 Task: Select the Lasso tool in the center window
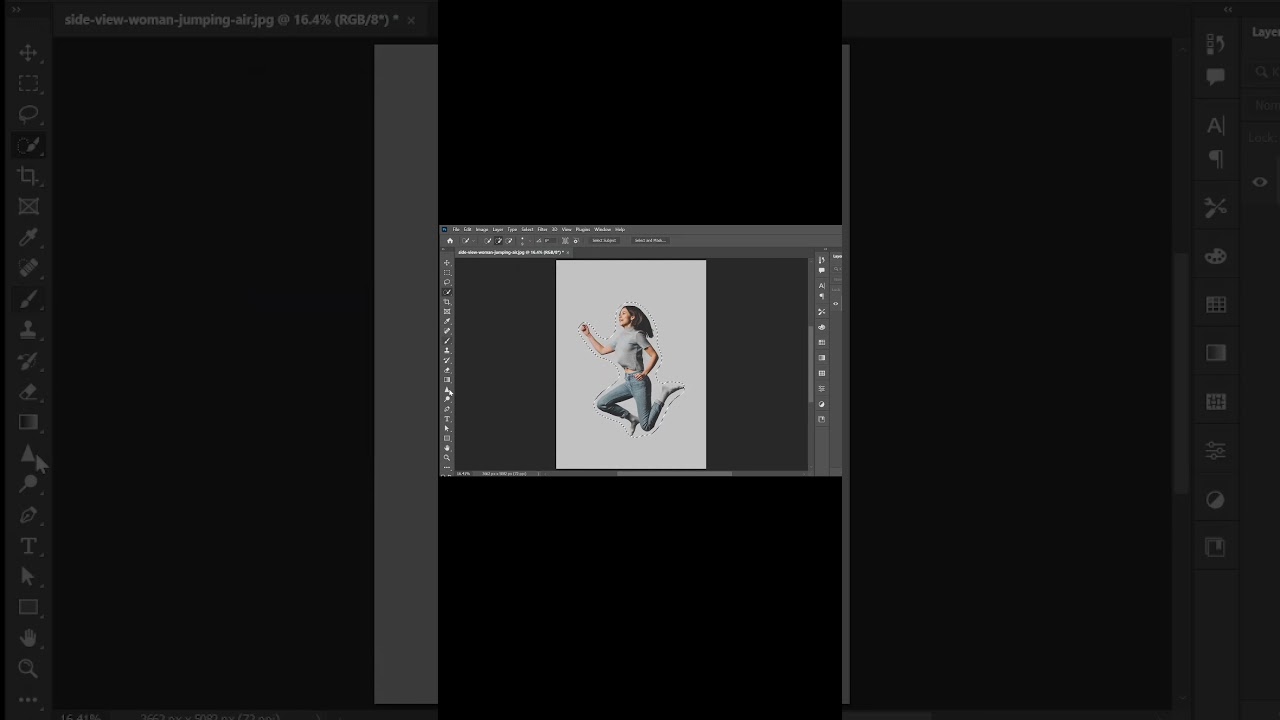coord(447,282)
